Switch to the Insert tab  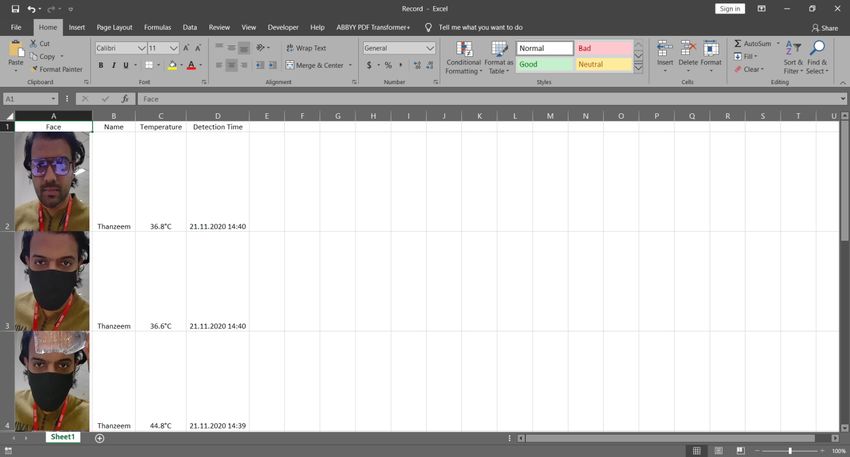click(76, 27)
